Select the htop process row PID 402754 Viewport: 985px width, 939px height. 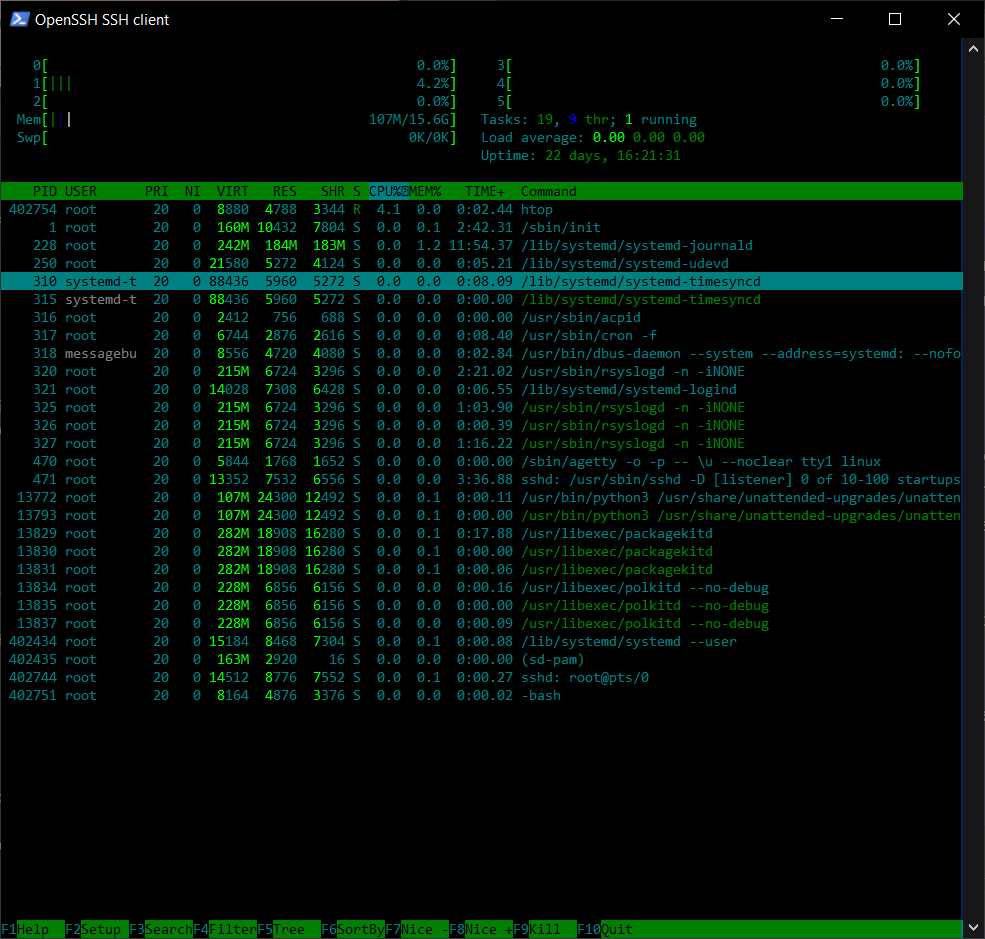tap(481, 210)
